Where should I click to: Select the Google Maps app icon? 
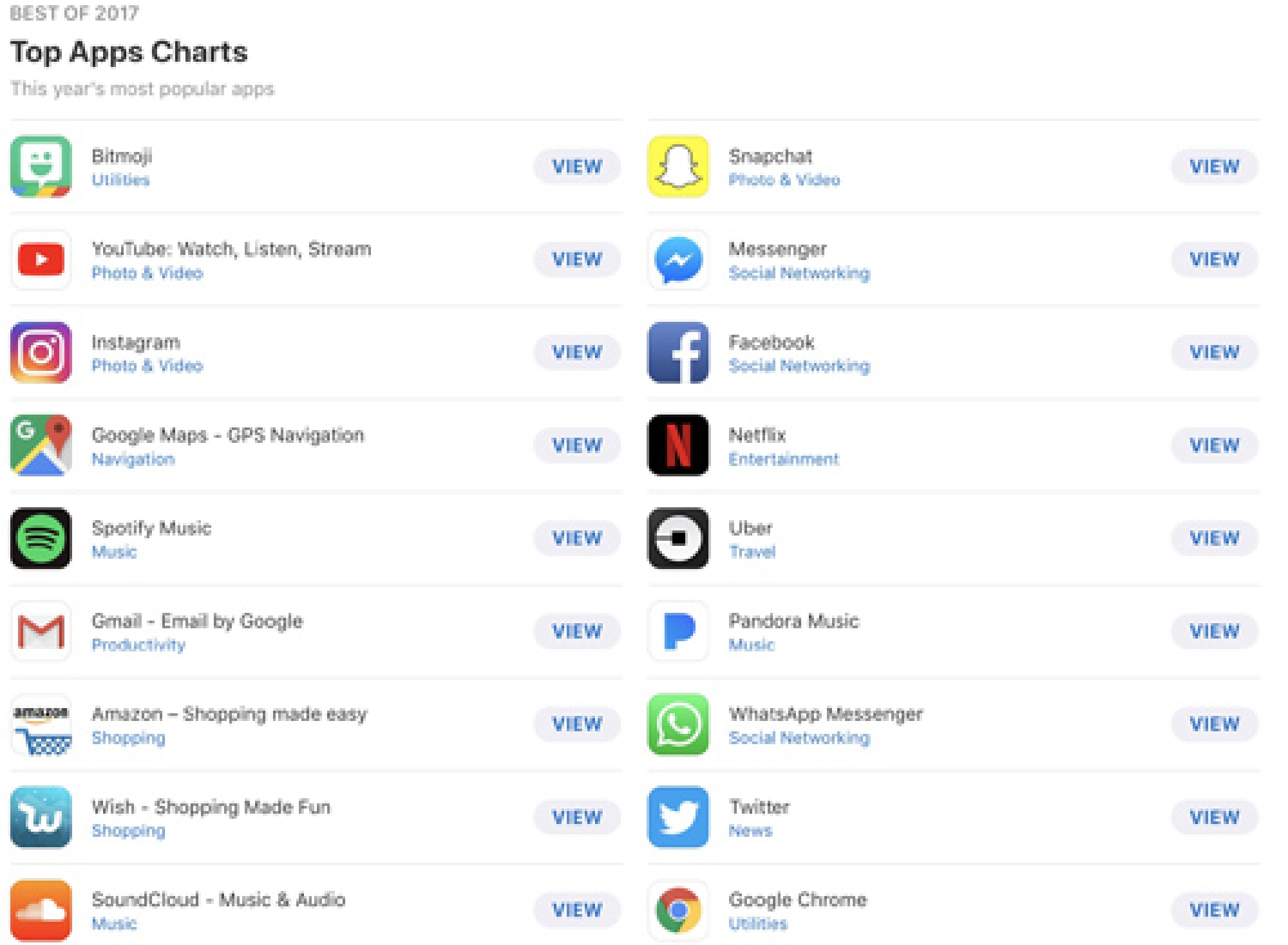point(41,445)
